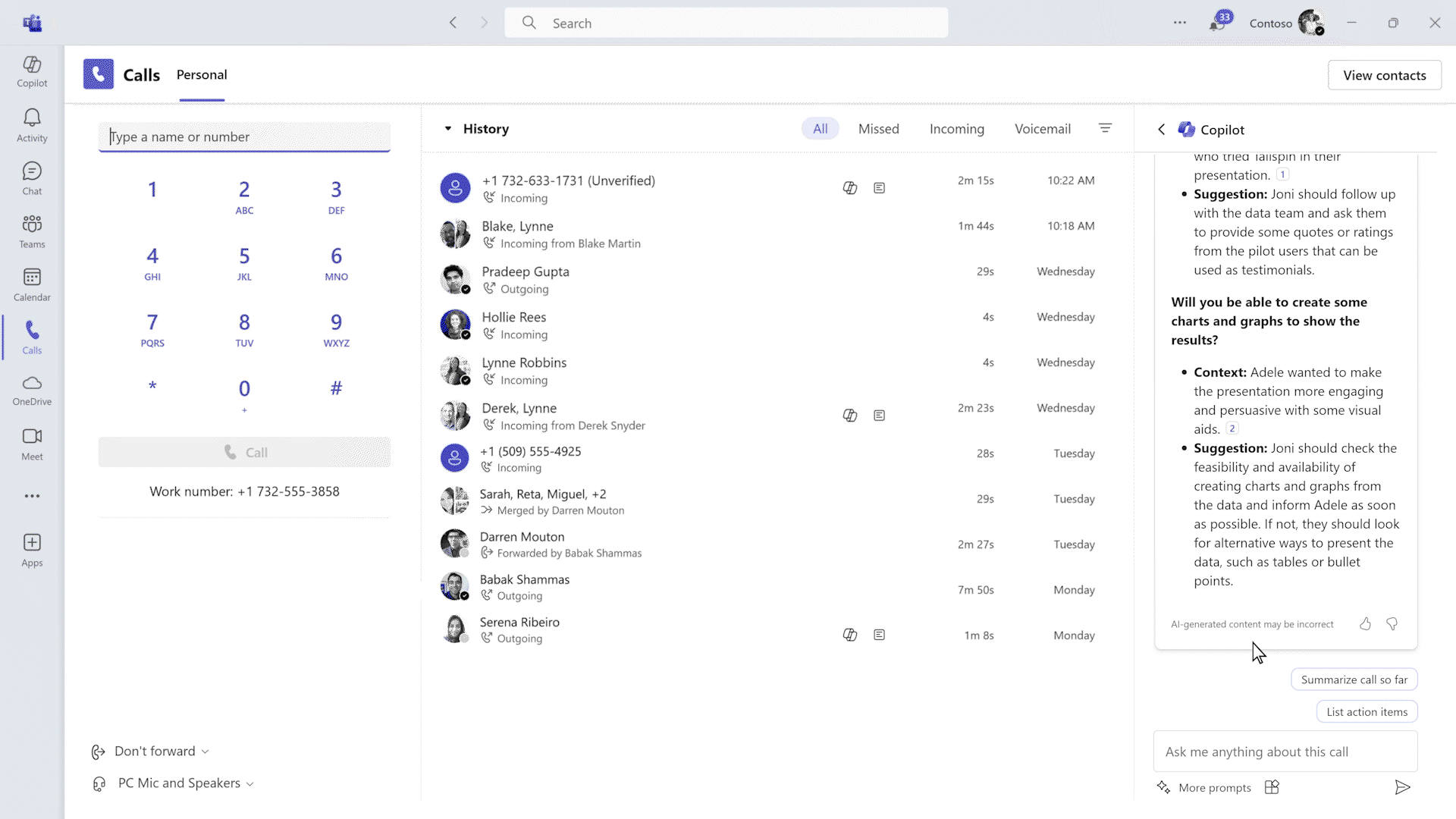The image size is (1456, 819).
Task: Open OneDrive from the sidebar
Action: tap(32, 391)
